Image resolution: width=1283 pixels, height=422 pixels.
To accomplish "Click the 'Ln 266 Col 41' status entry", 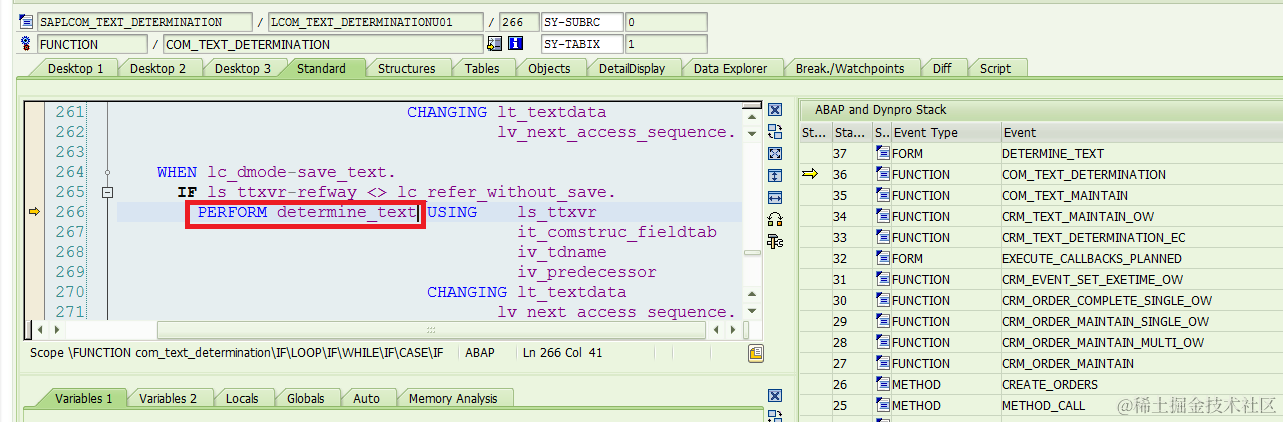I will click(563, 352).
